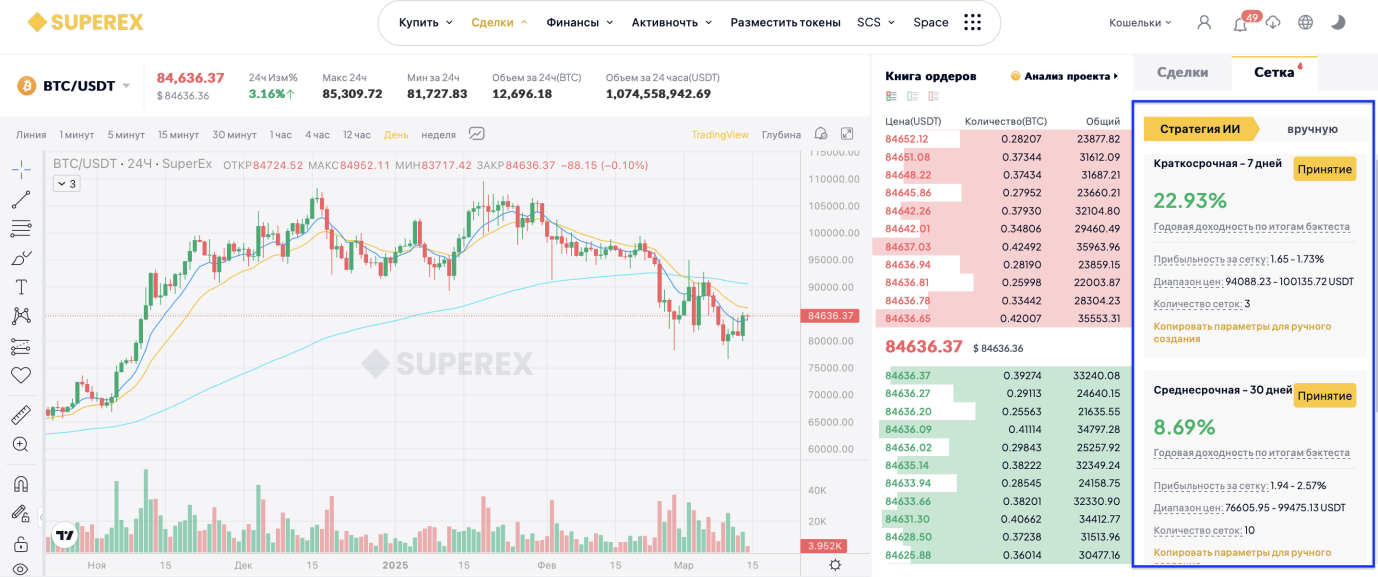The height and width of the screenshot is (577, 1378).
Task: Expand the Кошельки dropdown
Action: tap(1141, 22)
